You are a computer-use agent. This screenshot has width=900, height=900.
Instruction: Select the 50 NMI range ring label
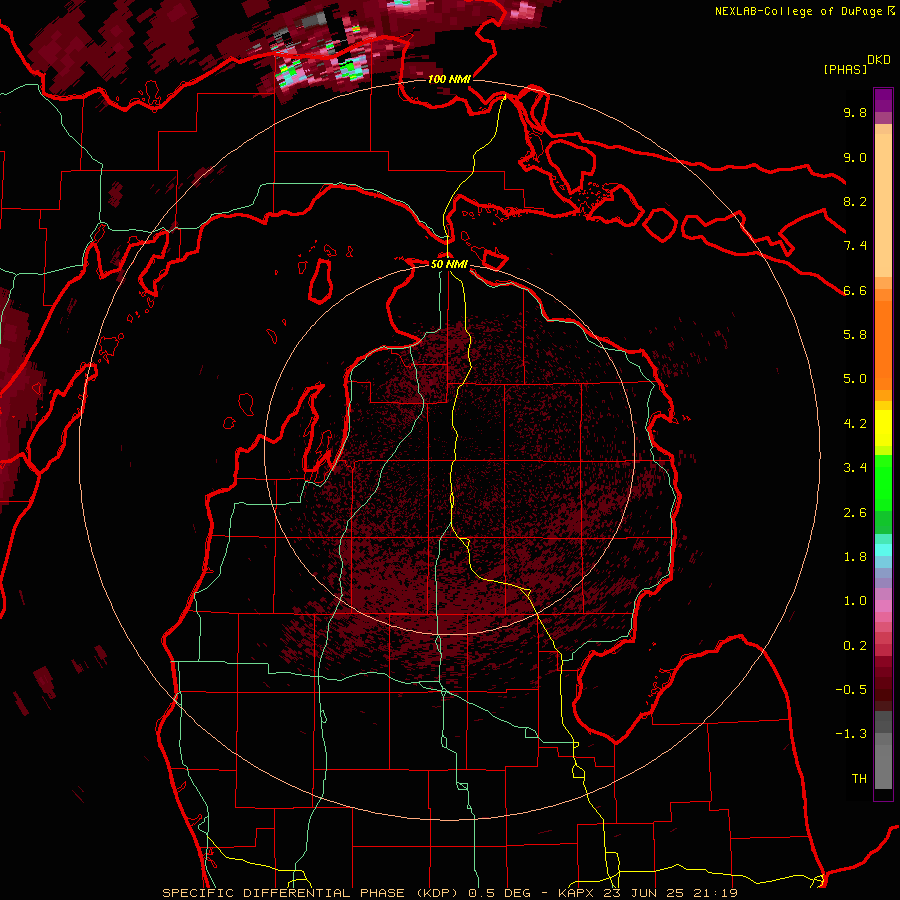tap(449, 264)
